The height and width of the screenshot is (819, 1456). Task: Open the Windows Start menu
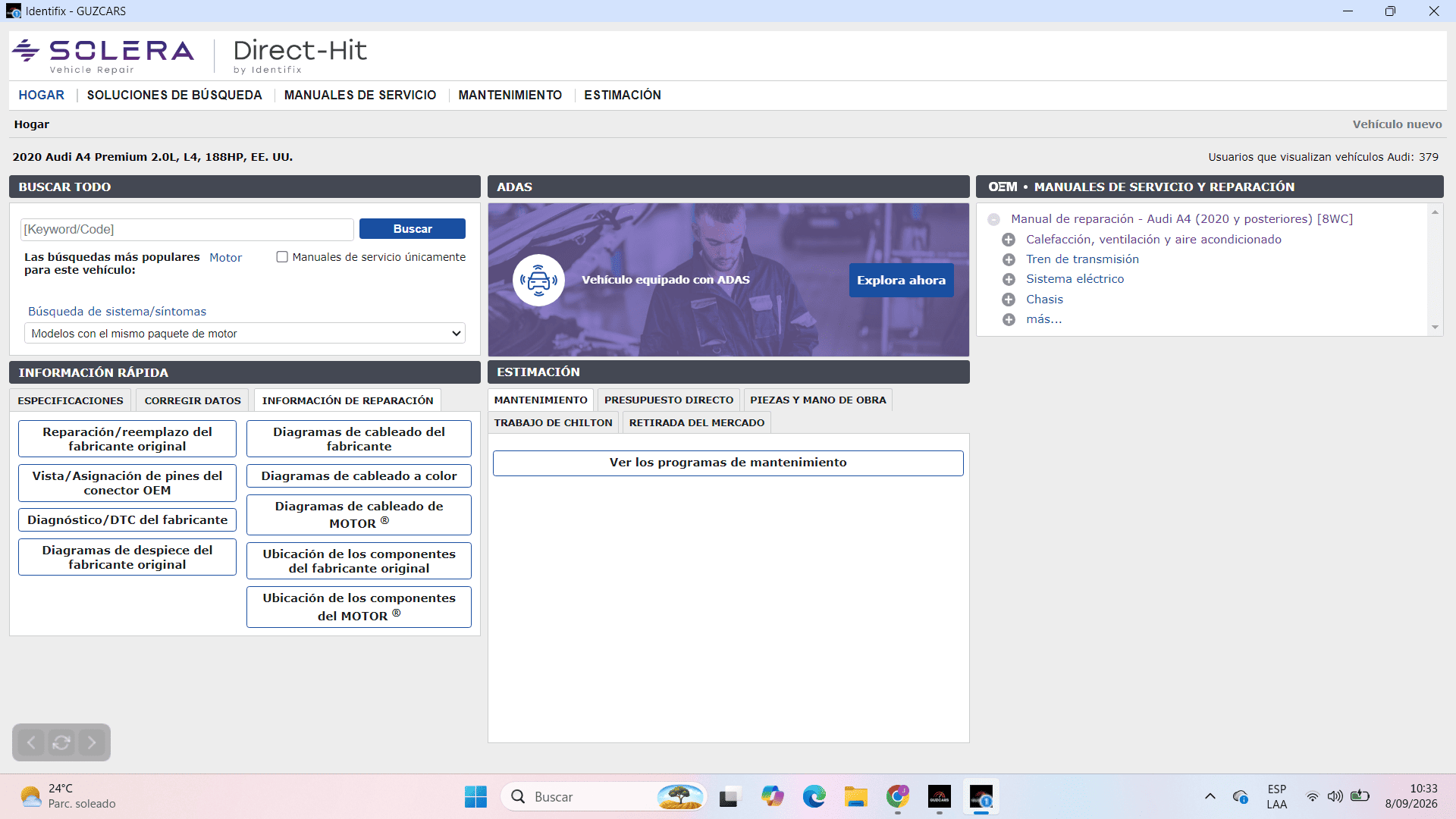475,797
